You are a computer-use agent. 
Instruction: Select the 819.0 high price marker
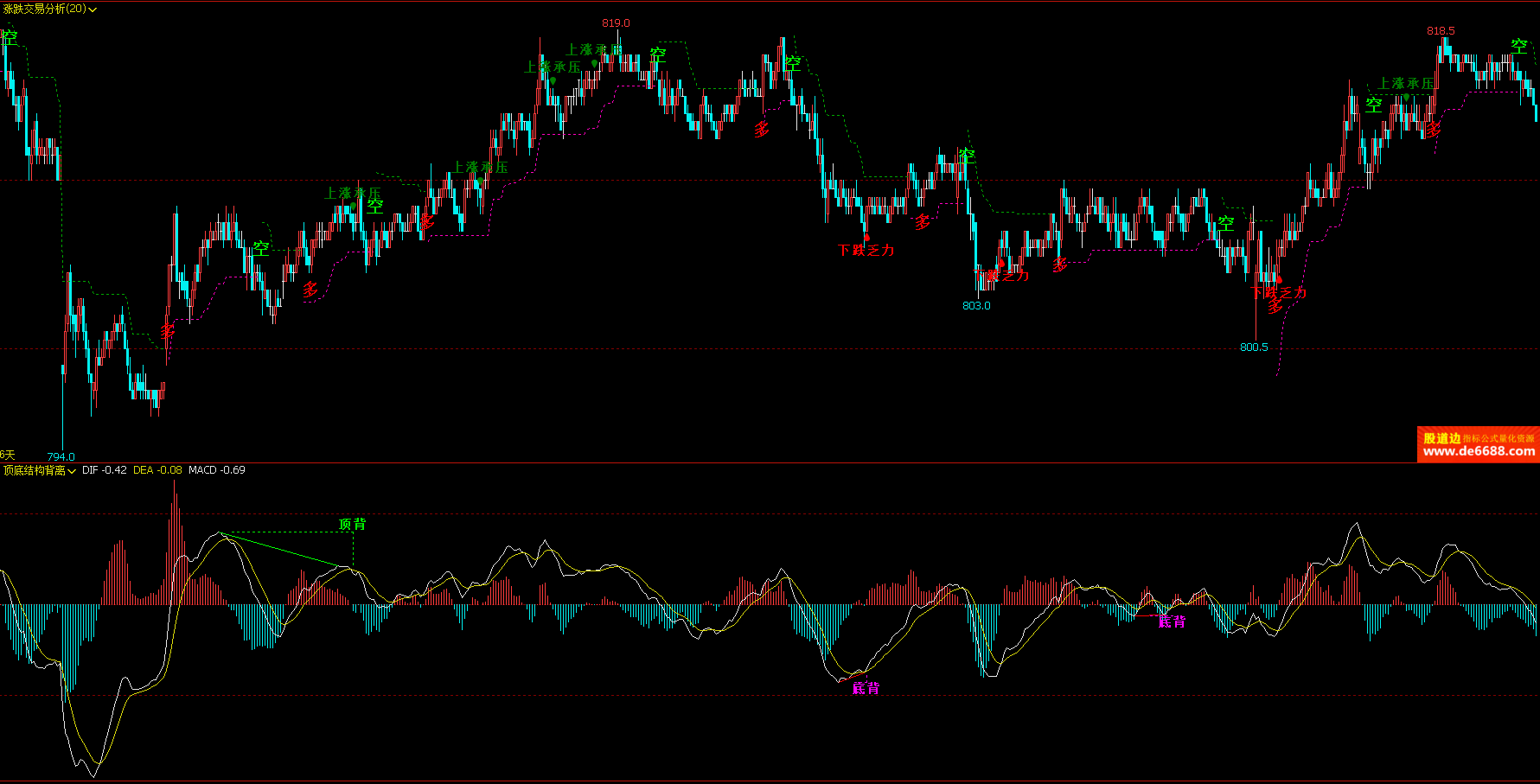[x=616, y=23]
